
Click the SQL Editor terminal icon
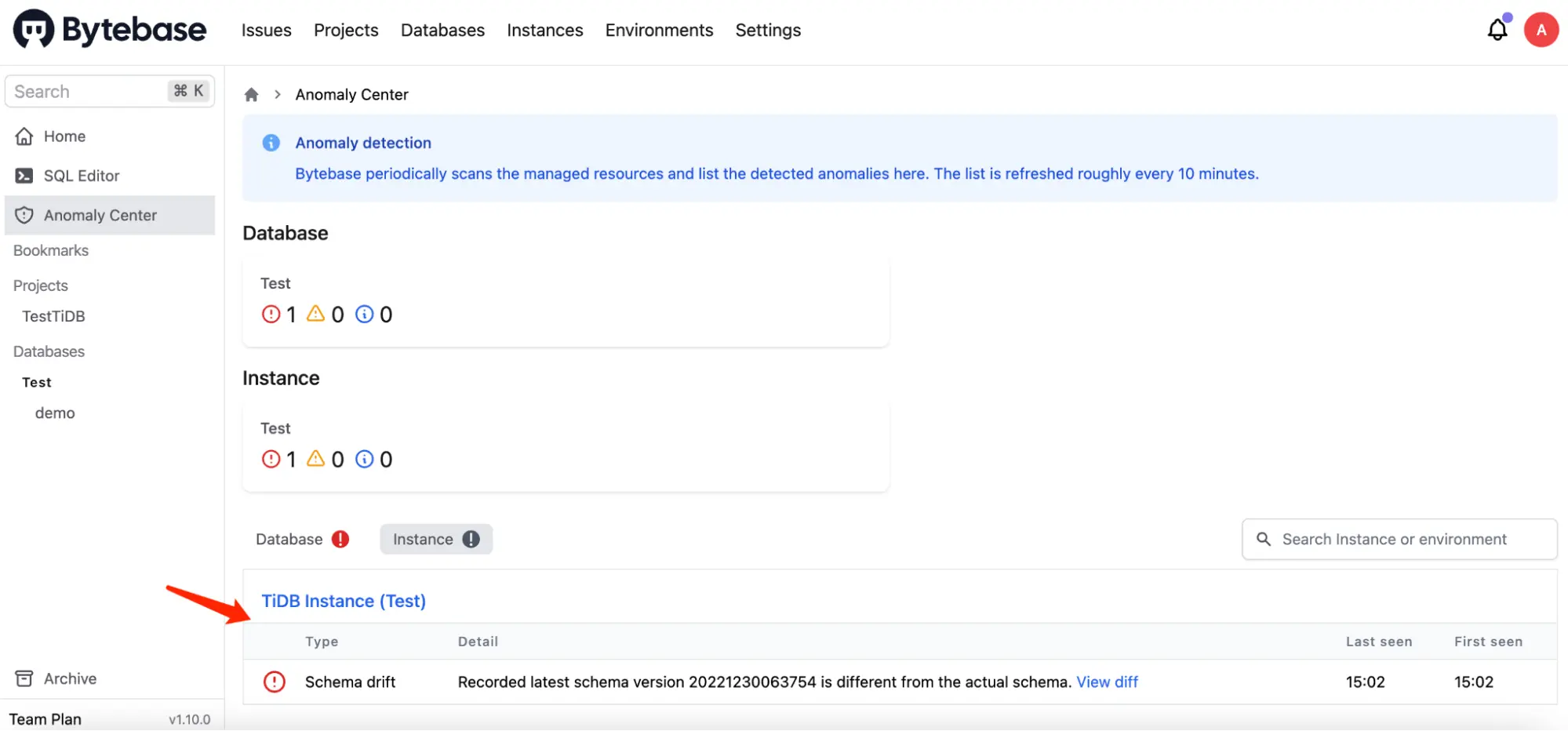click(24, 176)
